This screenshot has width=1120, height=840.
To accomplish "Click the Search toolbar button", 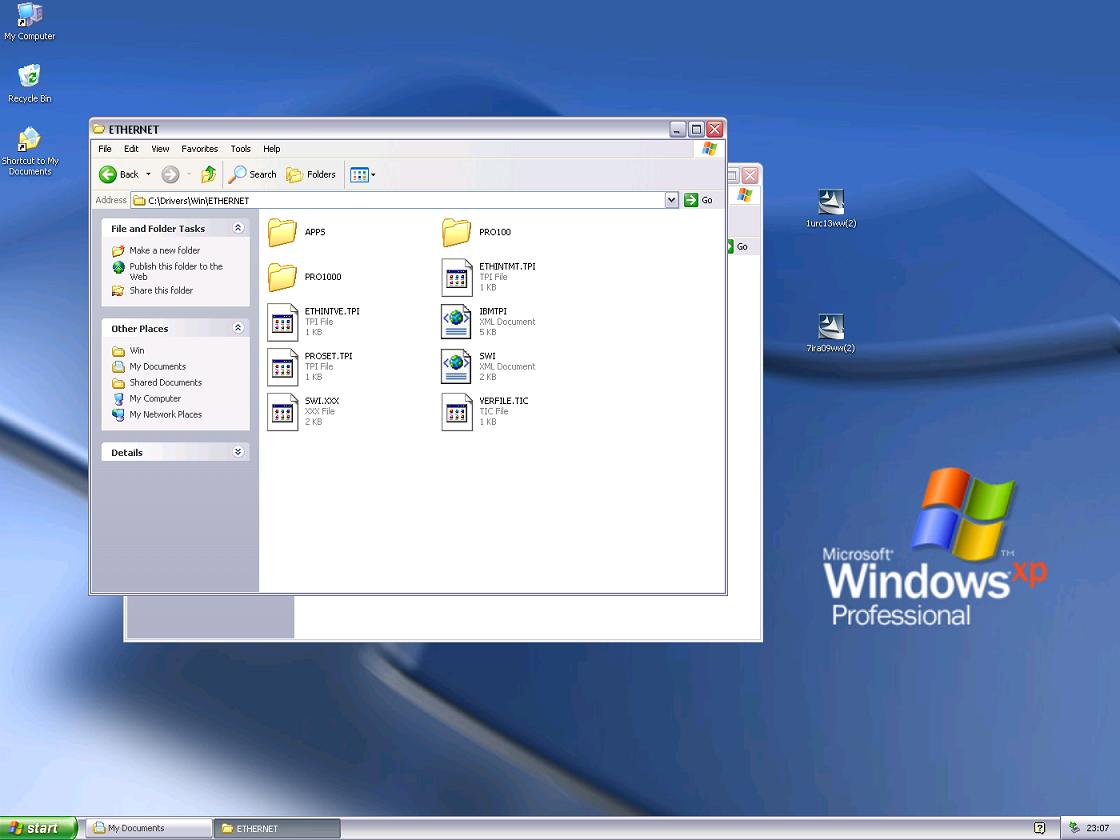I will click(x=252, y=174).
